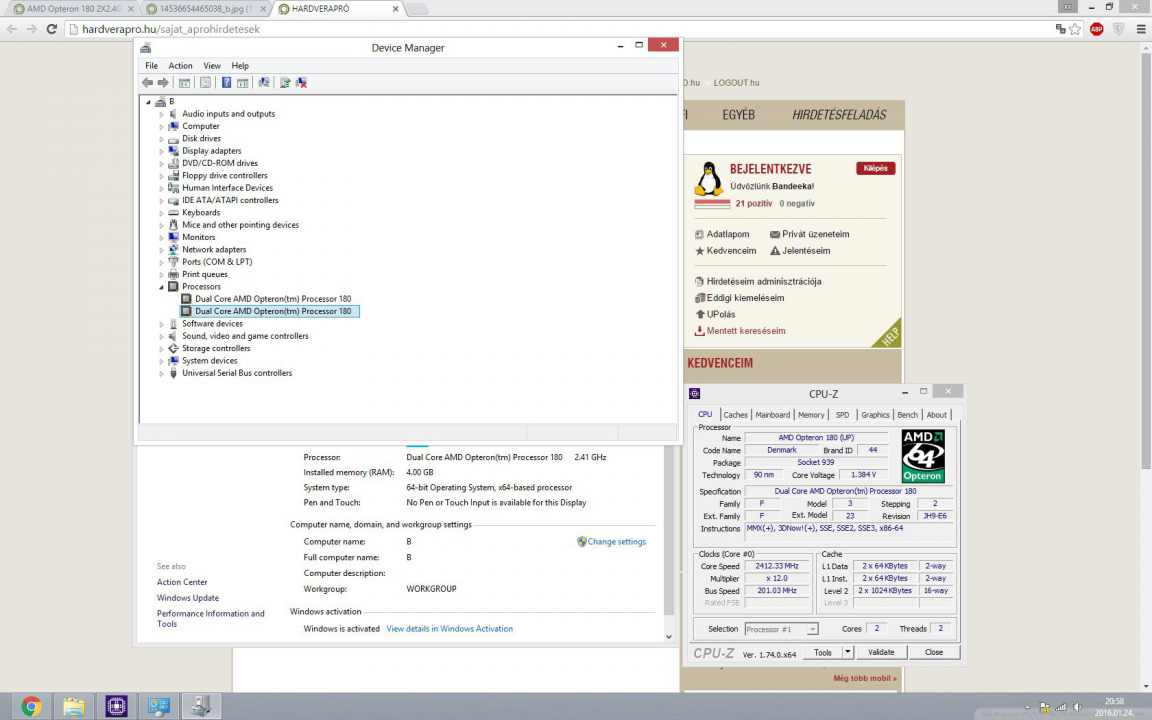
Task: Click View details in Windows Activation link
Action: point(450,629)
